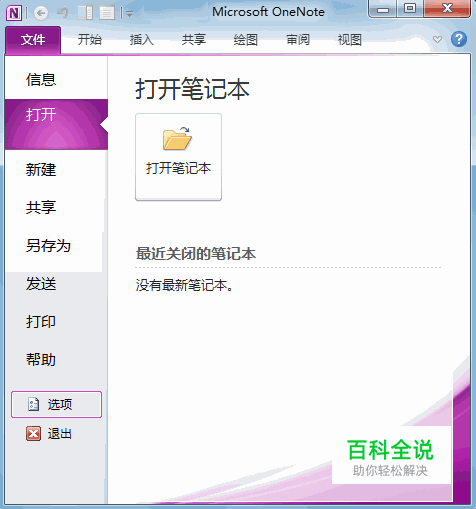Close the OneNote window

tap(447, 9)
